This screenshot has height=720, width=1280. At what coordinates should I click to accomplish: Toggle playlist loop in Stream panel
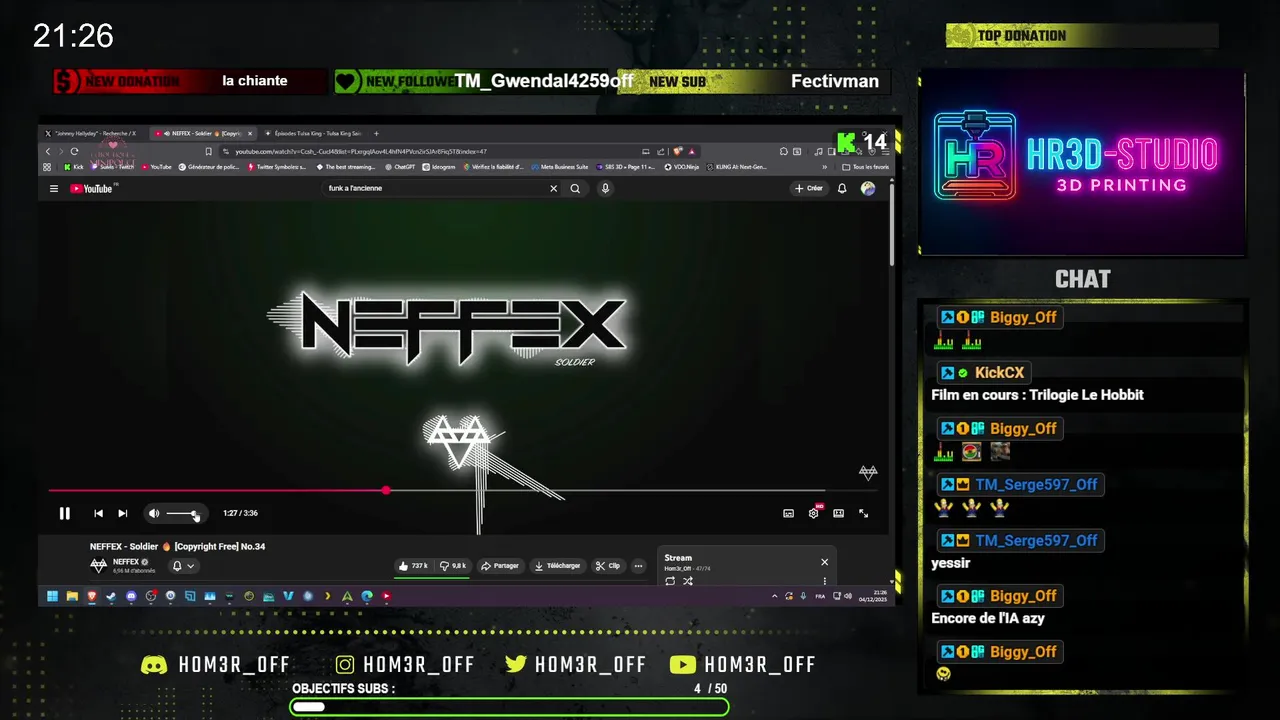670,581
